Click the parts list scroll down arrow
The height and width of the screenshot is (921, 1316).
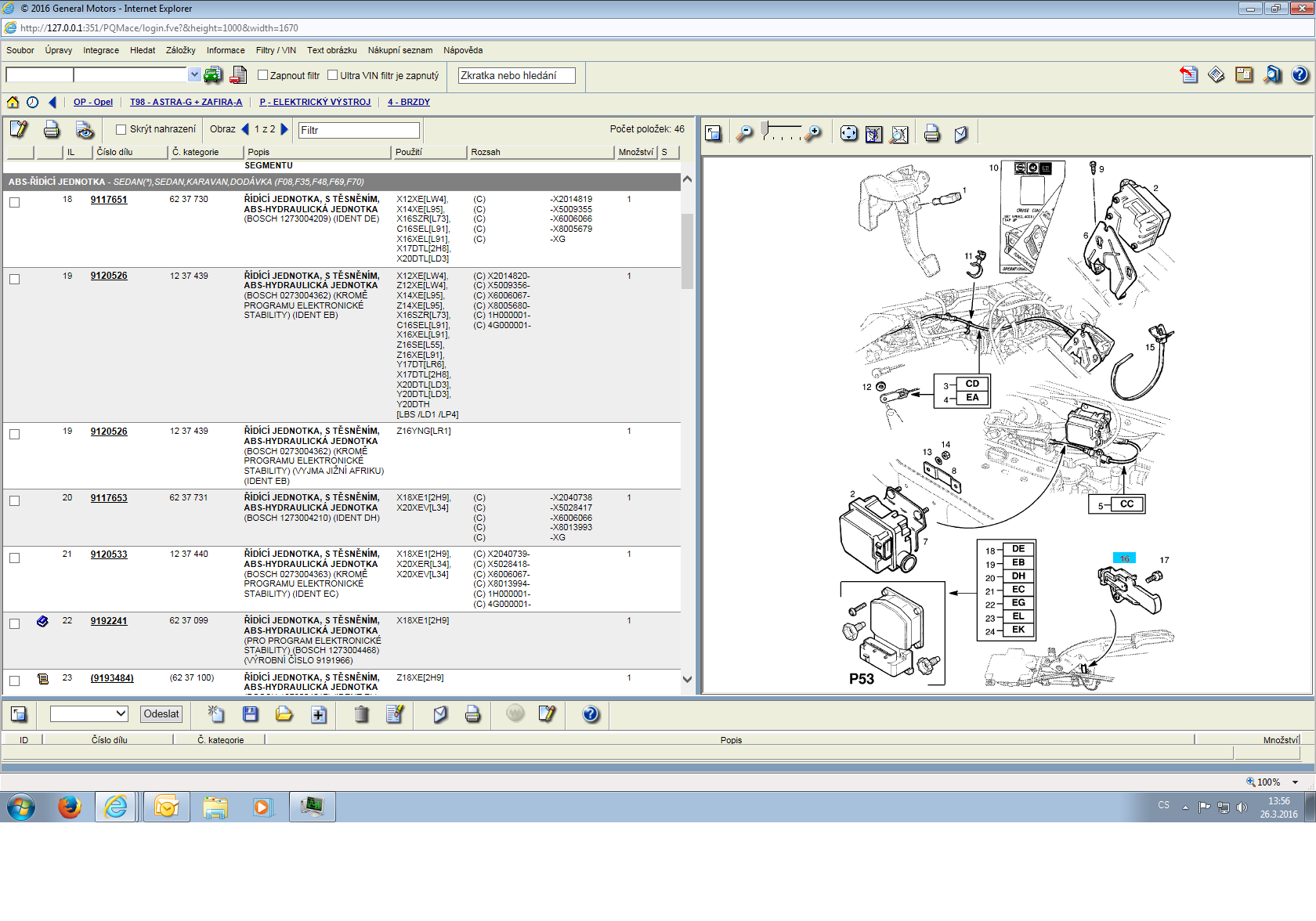click(x=687, y=679)
